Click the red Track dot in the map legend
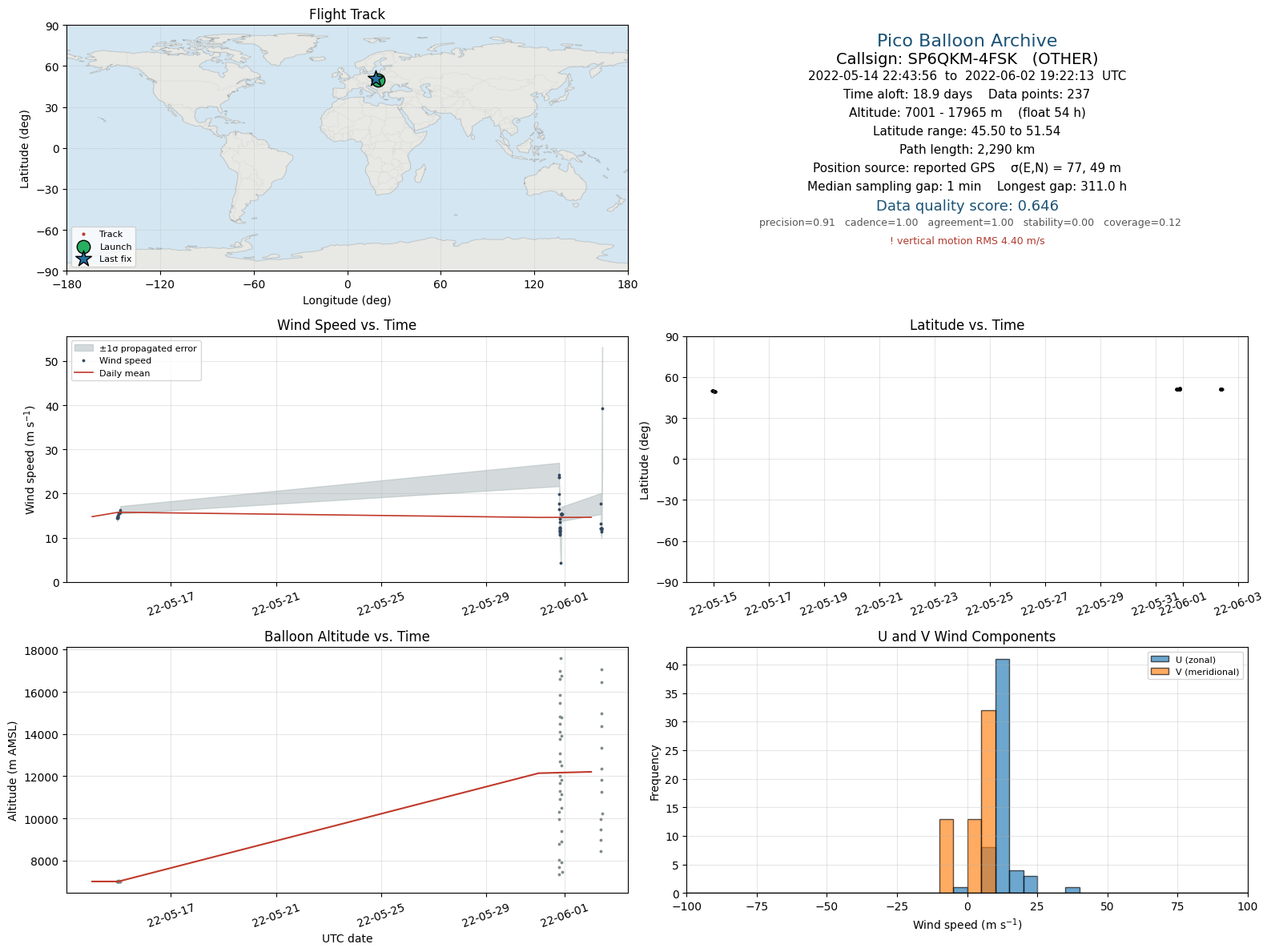 (x=83, y=235)
